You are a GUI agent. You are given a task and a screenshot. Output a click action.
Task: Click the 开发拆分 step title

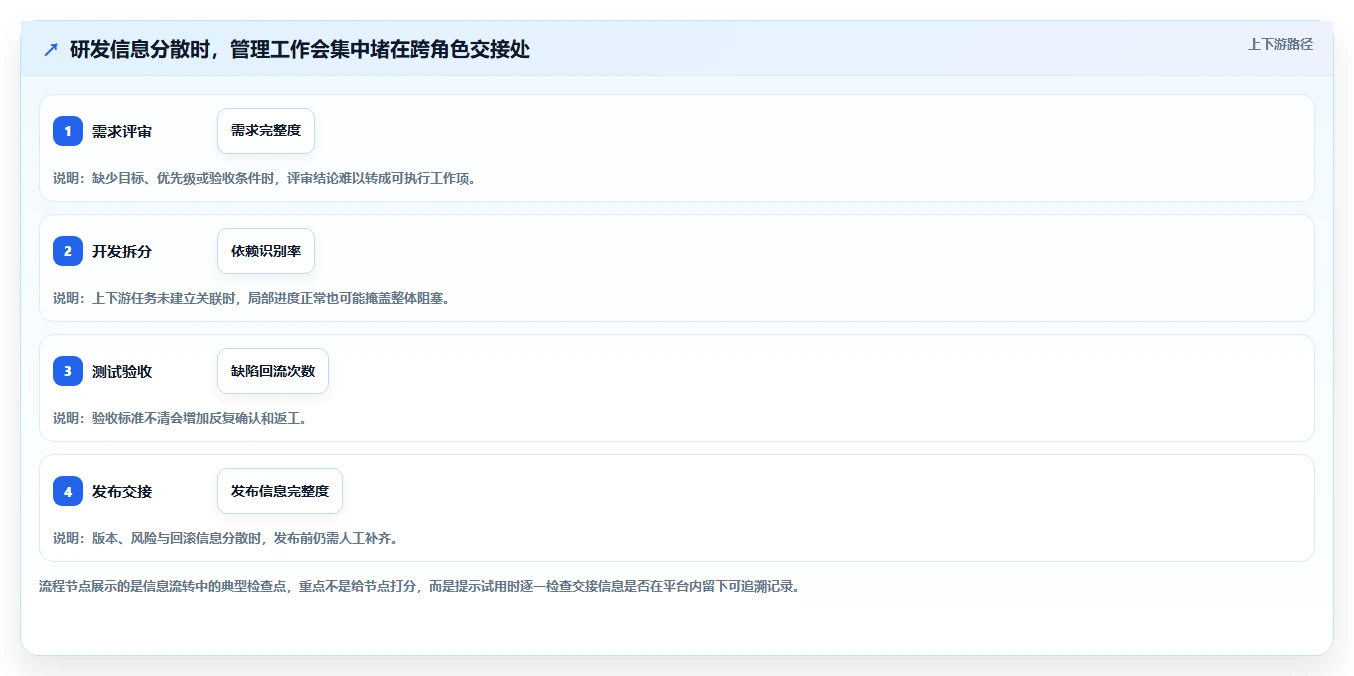[122, 251]
